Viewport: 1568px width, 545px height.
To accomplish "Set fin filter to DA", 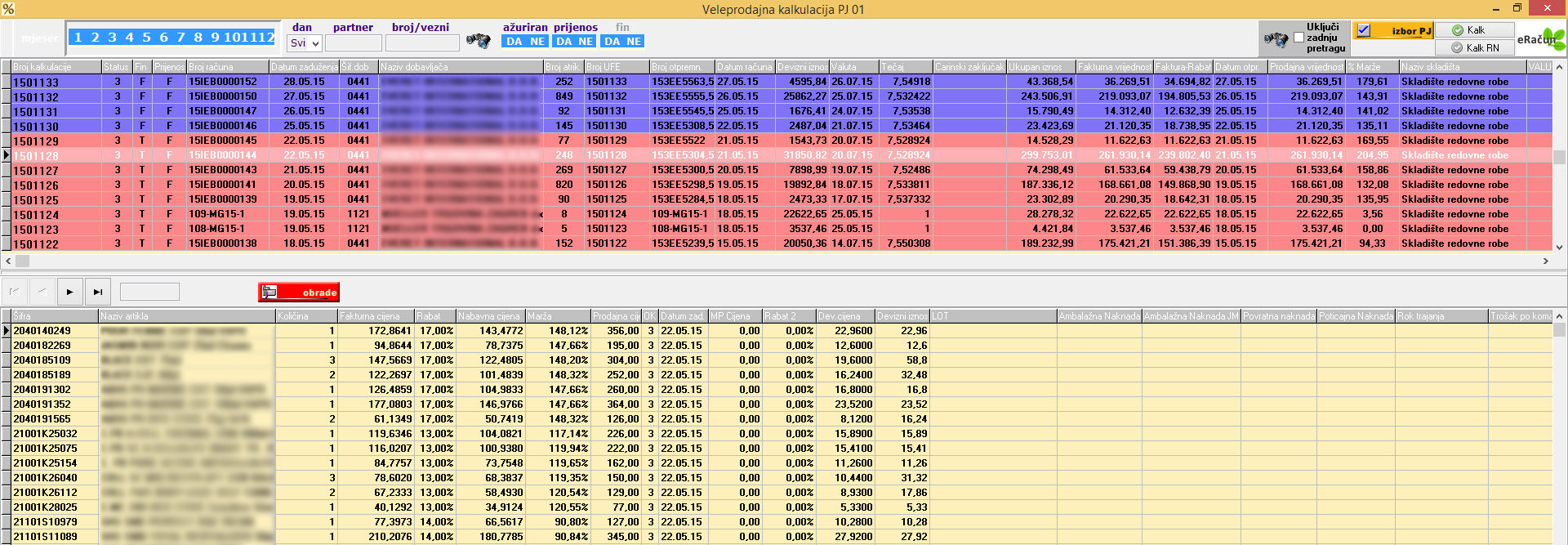I will click(x=612, y=42).
